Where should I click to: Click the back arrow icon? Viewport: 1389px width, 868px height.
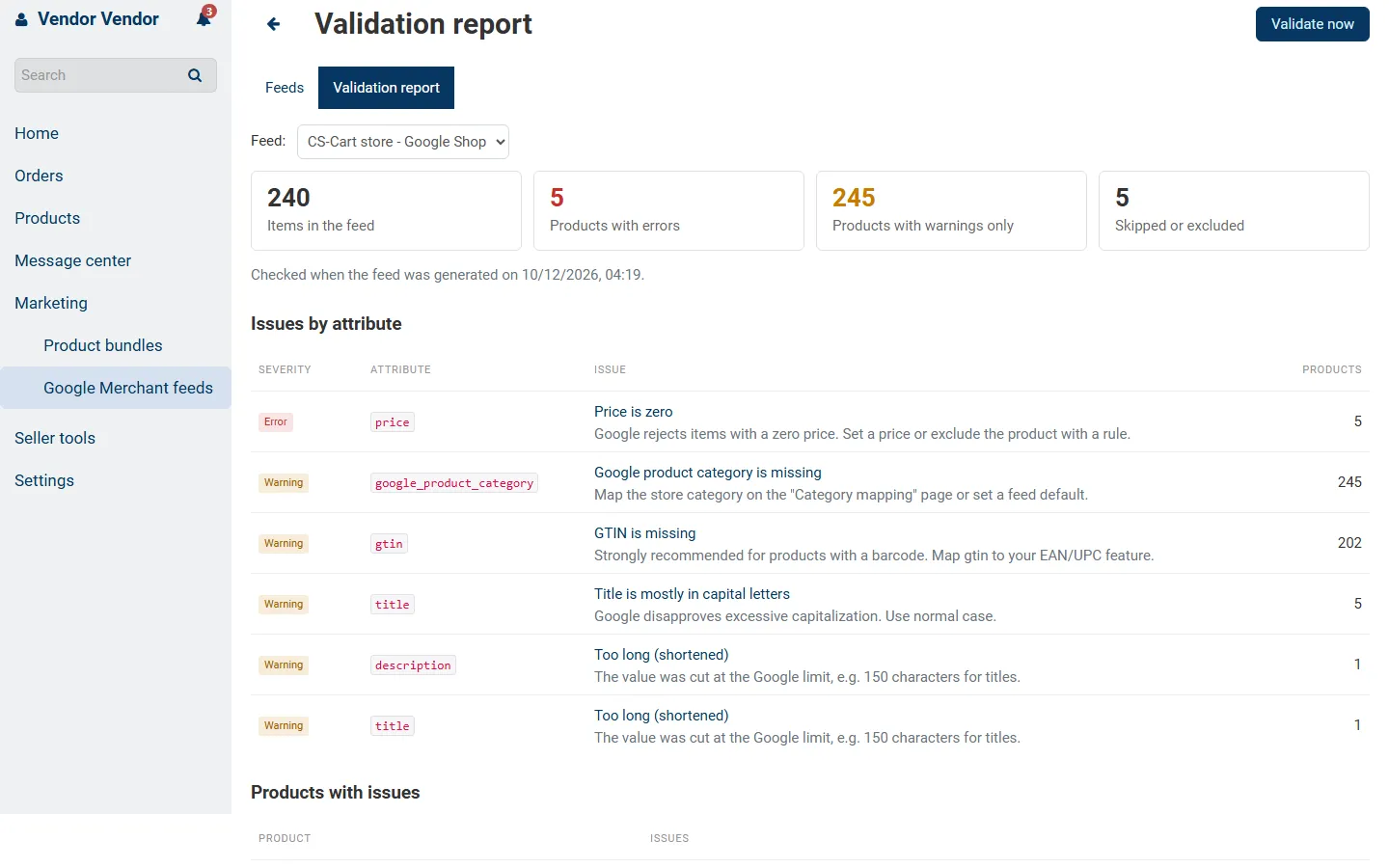(x=274, y=24)
